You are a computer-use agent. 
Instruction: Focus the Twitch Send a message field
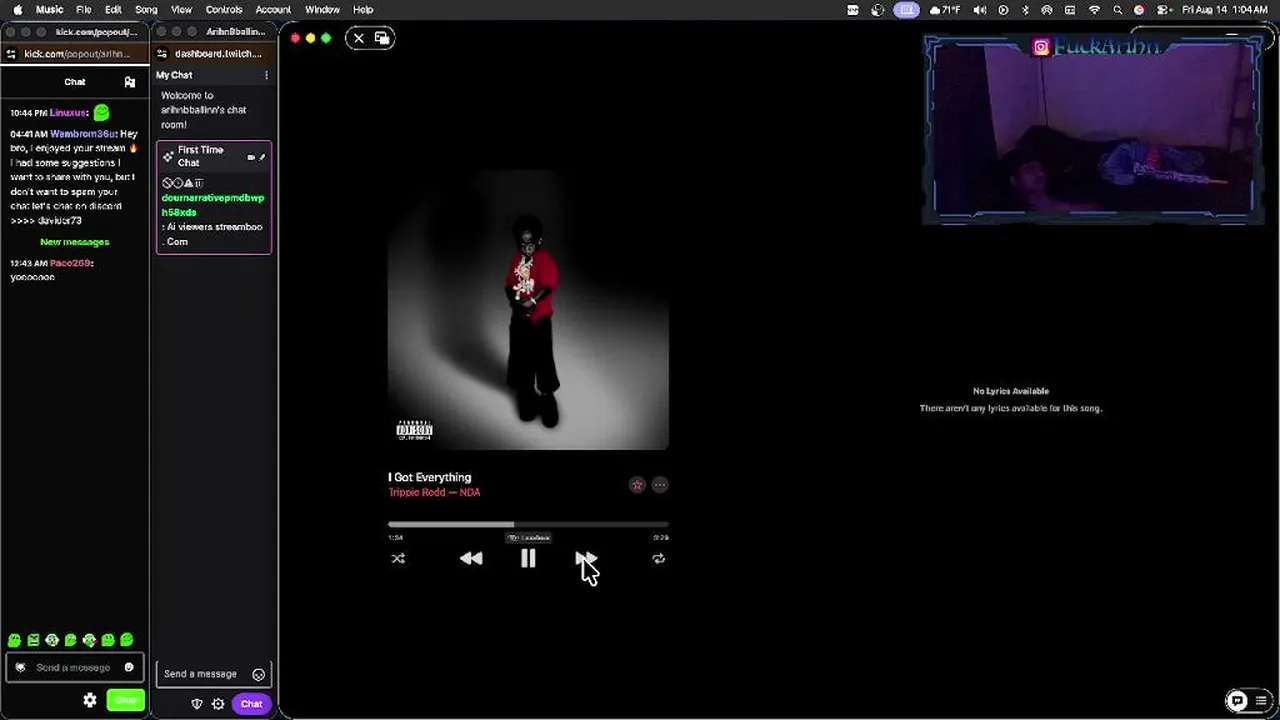213,674
